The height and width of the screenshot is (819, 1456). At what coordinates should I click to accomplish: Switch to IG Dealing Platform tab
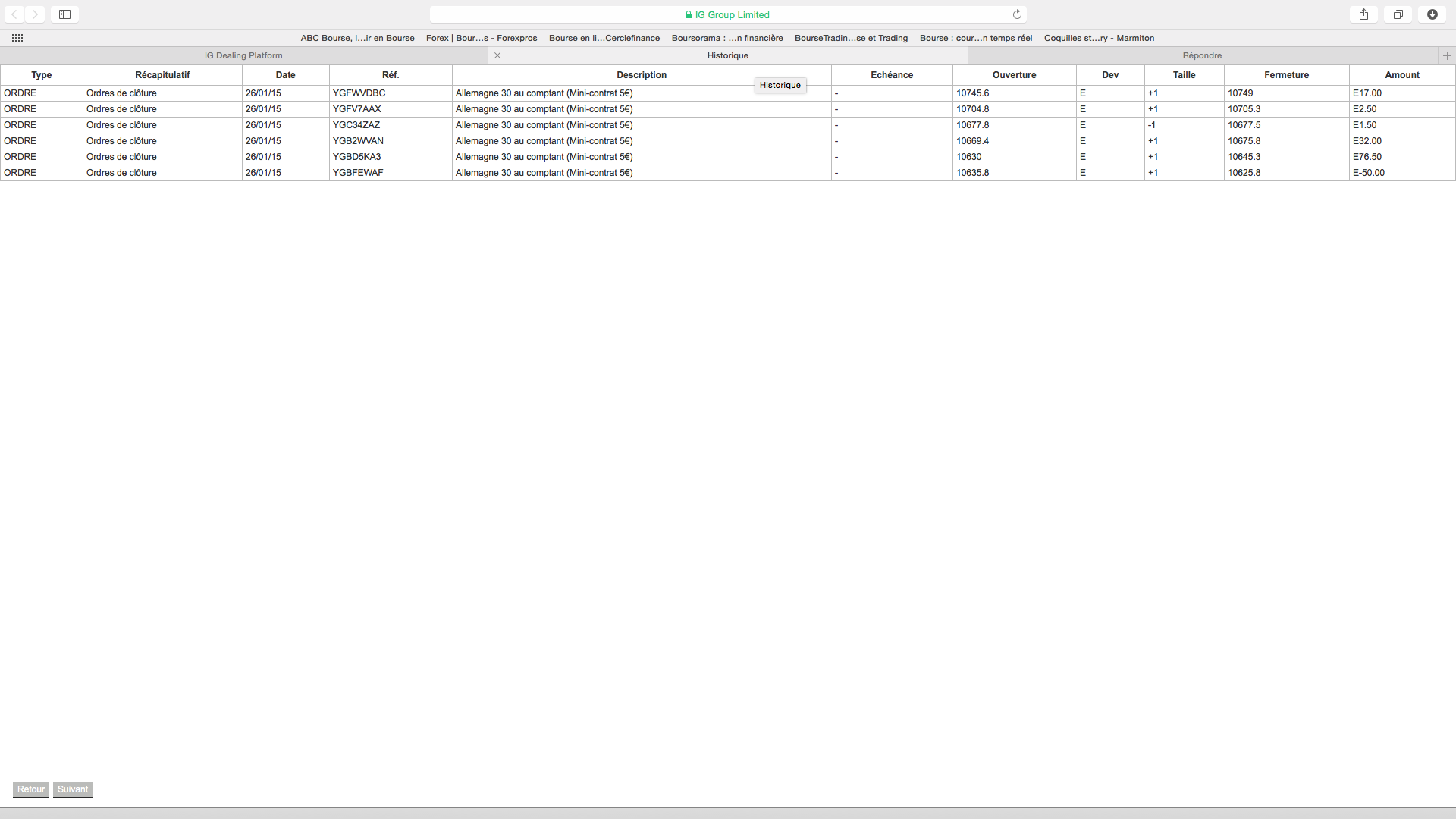tap(243, 55)
